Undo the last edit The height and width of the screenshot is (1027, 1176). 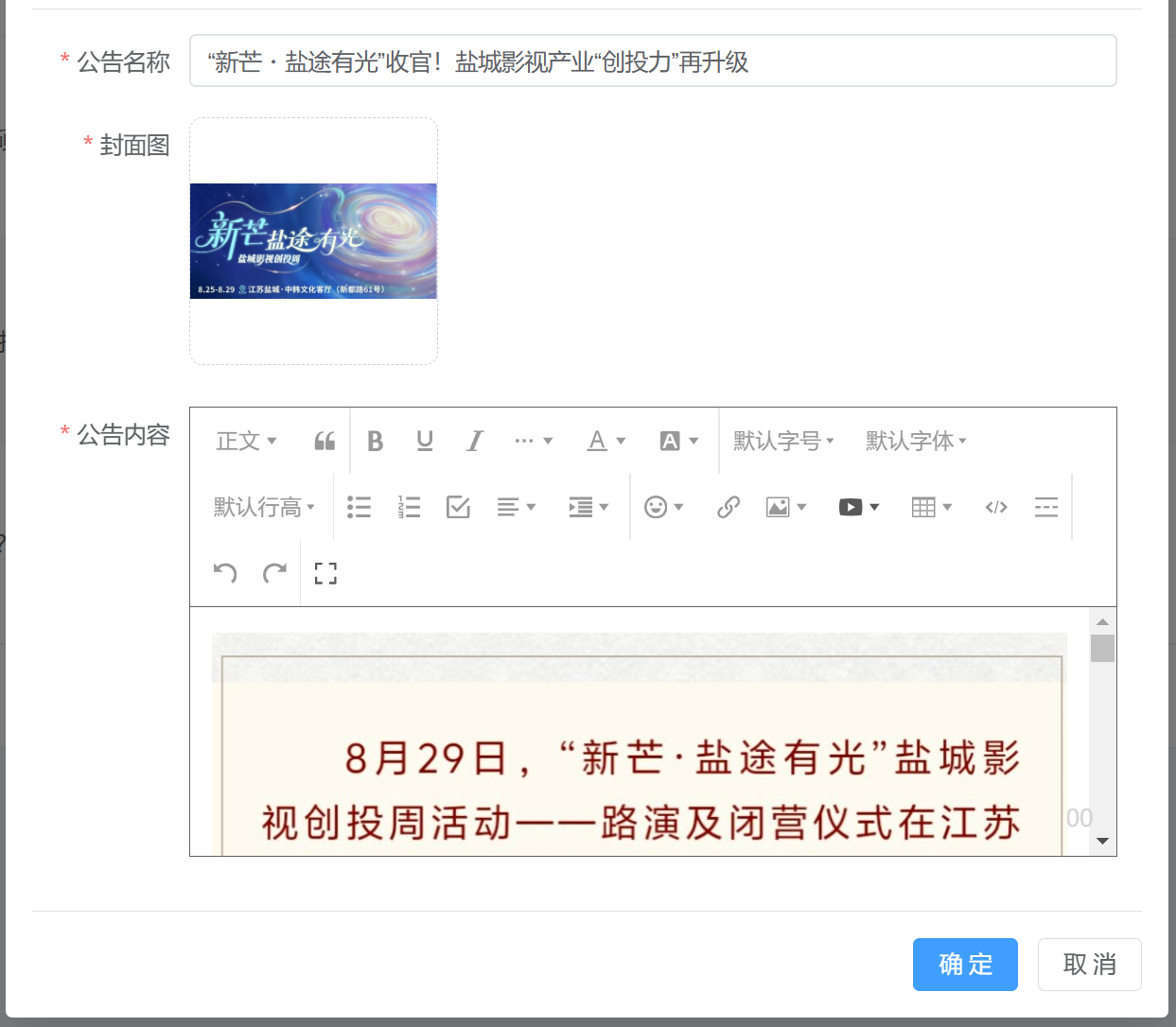(225, 573)
